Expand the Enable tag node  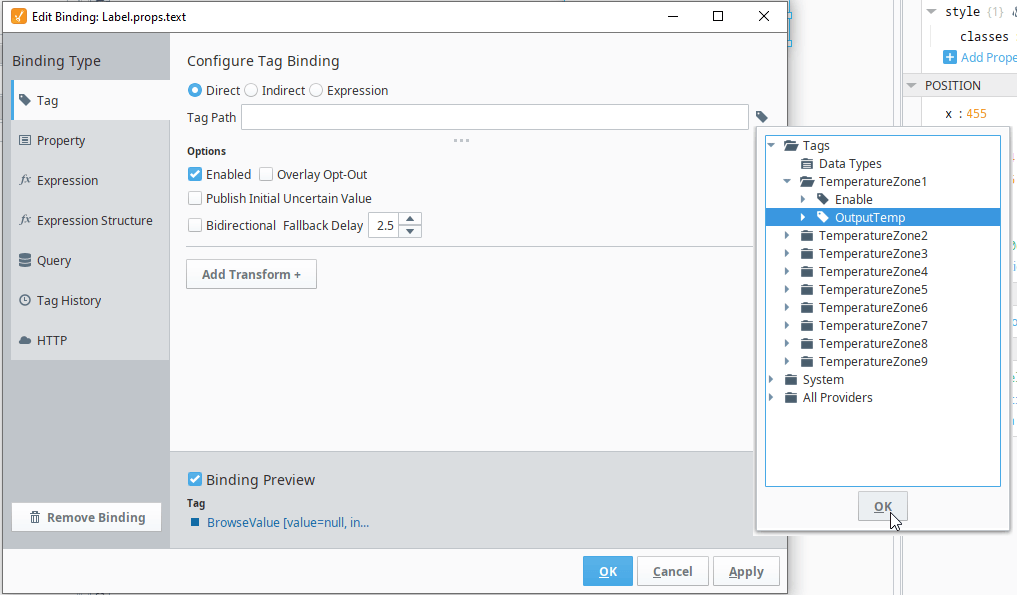(803, 199)
